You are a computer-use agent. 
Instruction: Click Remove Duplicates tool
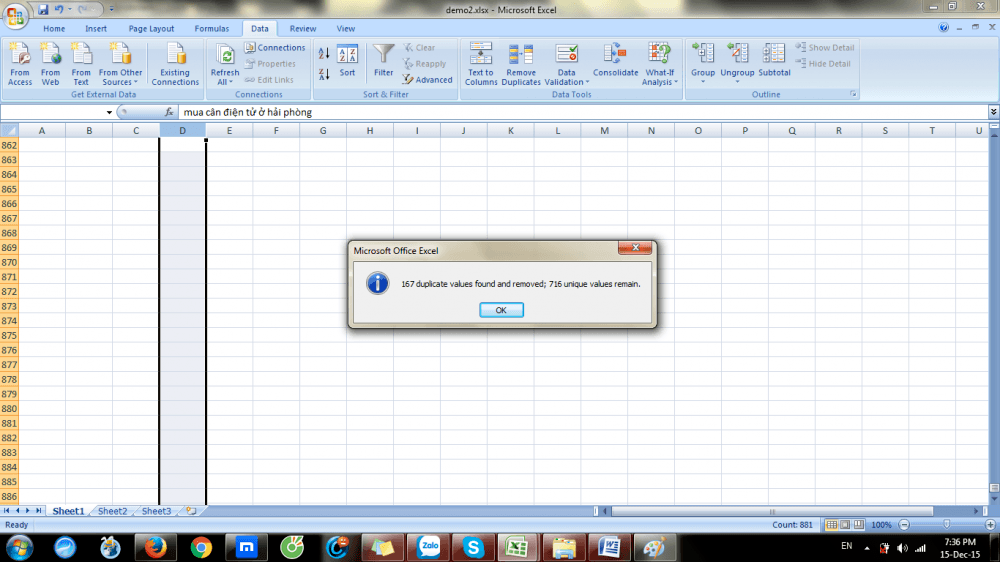pos(520,64)
